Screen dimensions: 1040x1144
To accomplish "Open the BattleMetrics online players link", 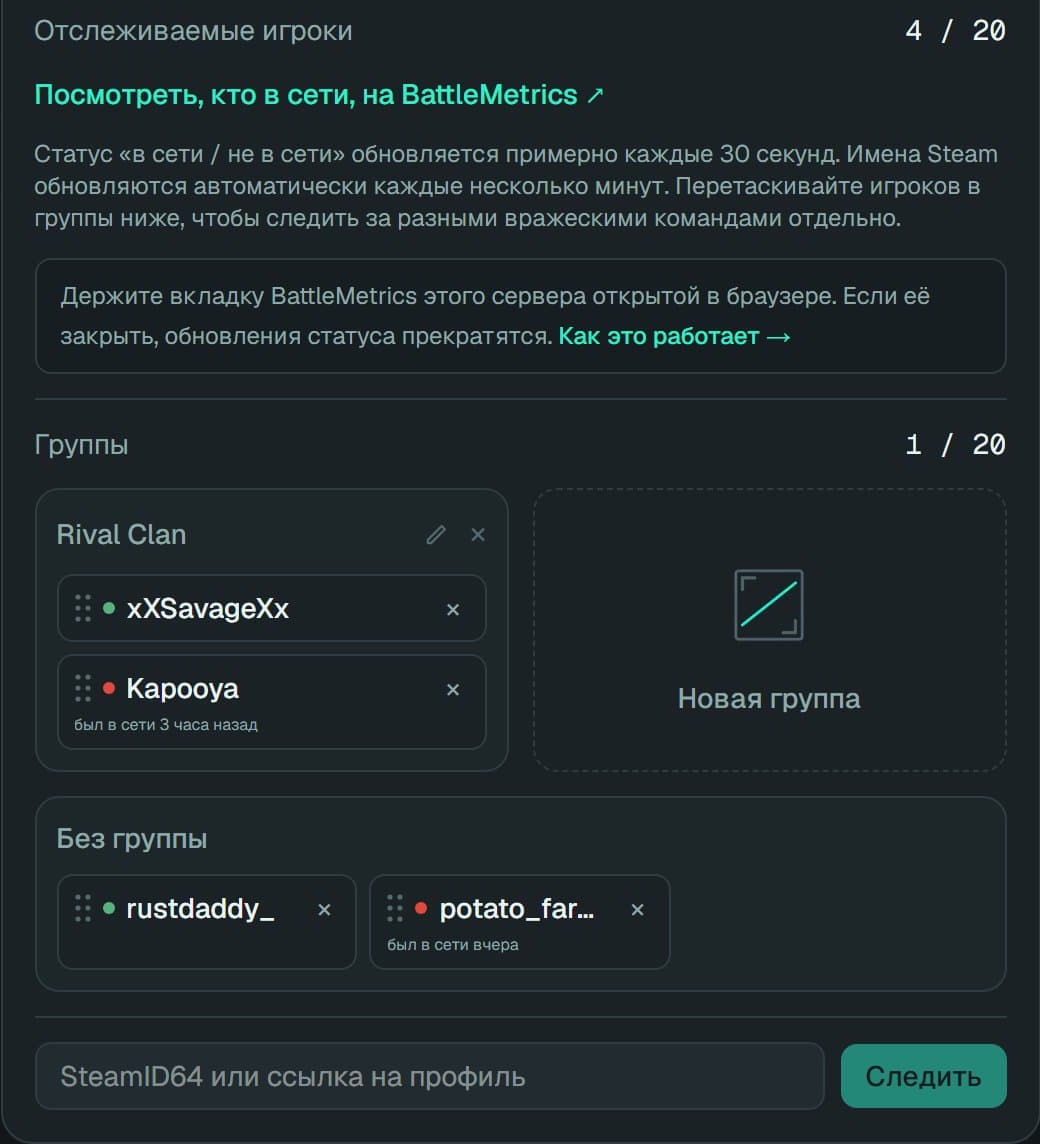I will pos(319,95).
